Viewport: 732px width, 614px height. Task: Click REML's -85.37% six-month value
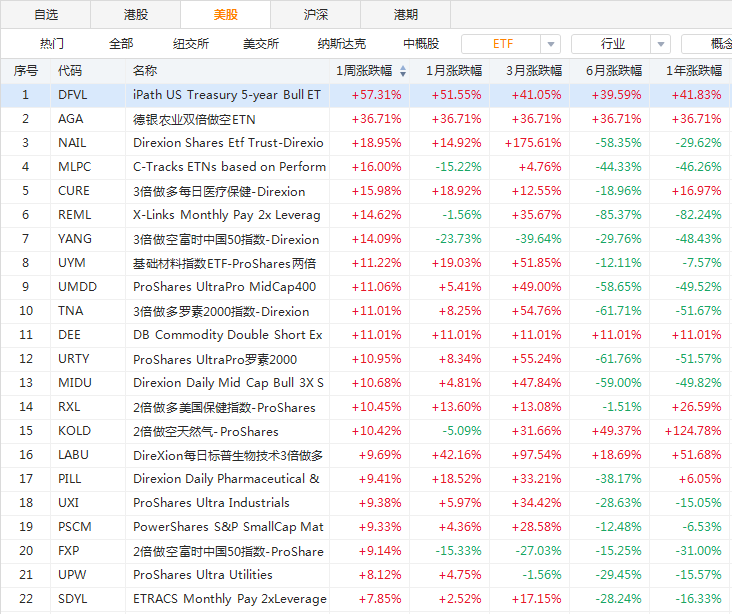point(618,215)
